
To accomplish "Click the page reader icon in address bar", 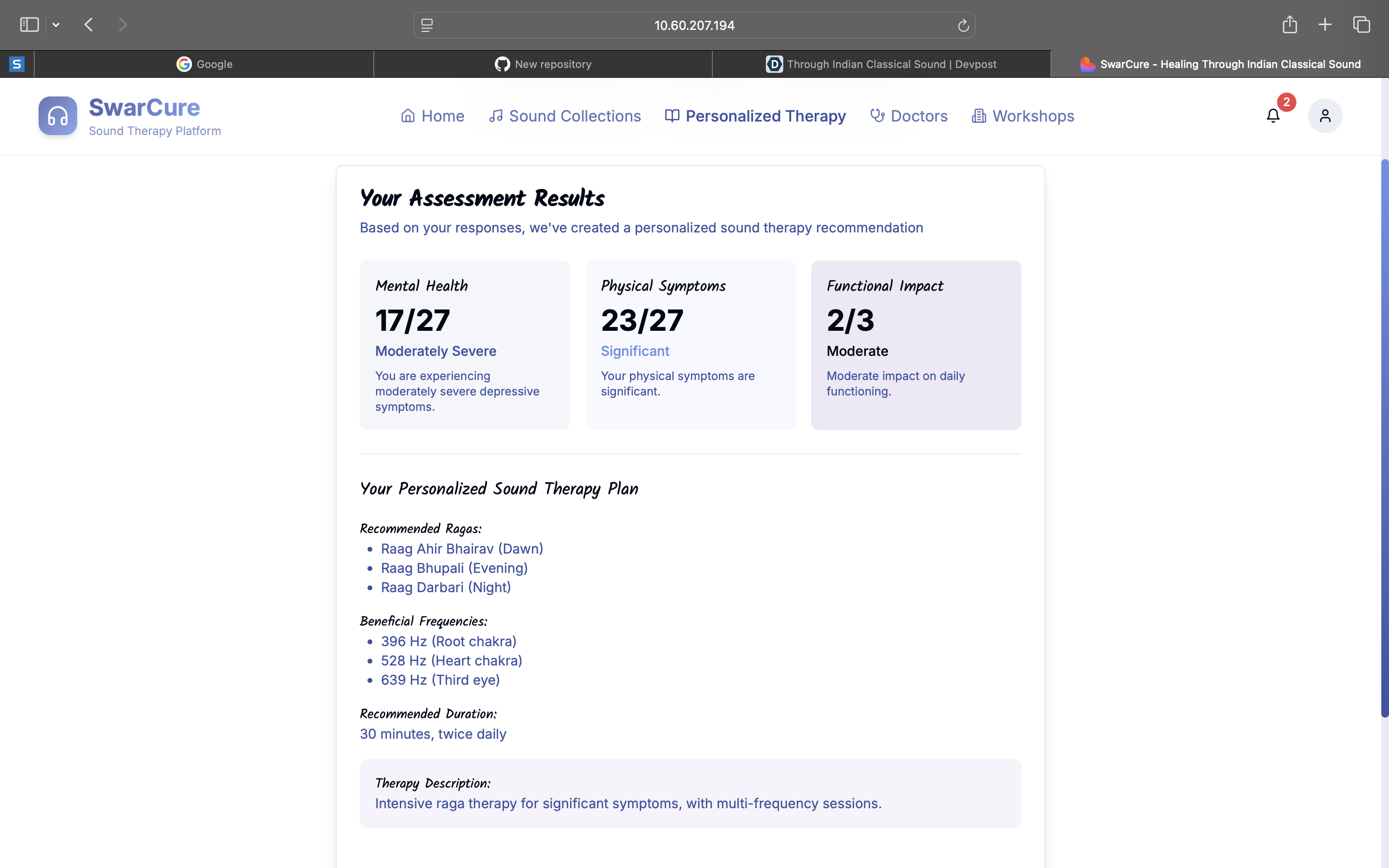I will click(427, 25).
